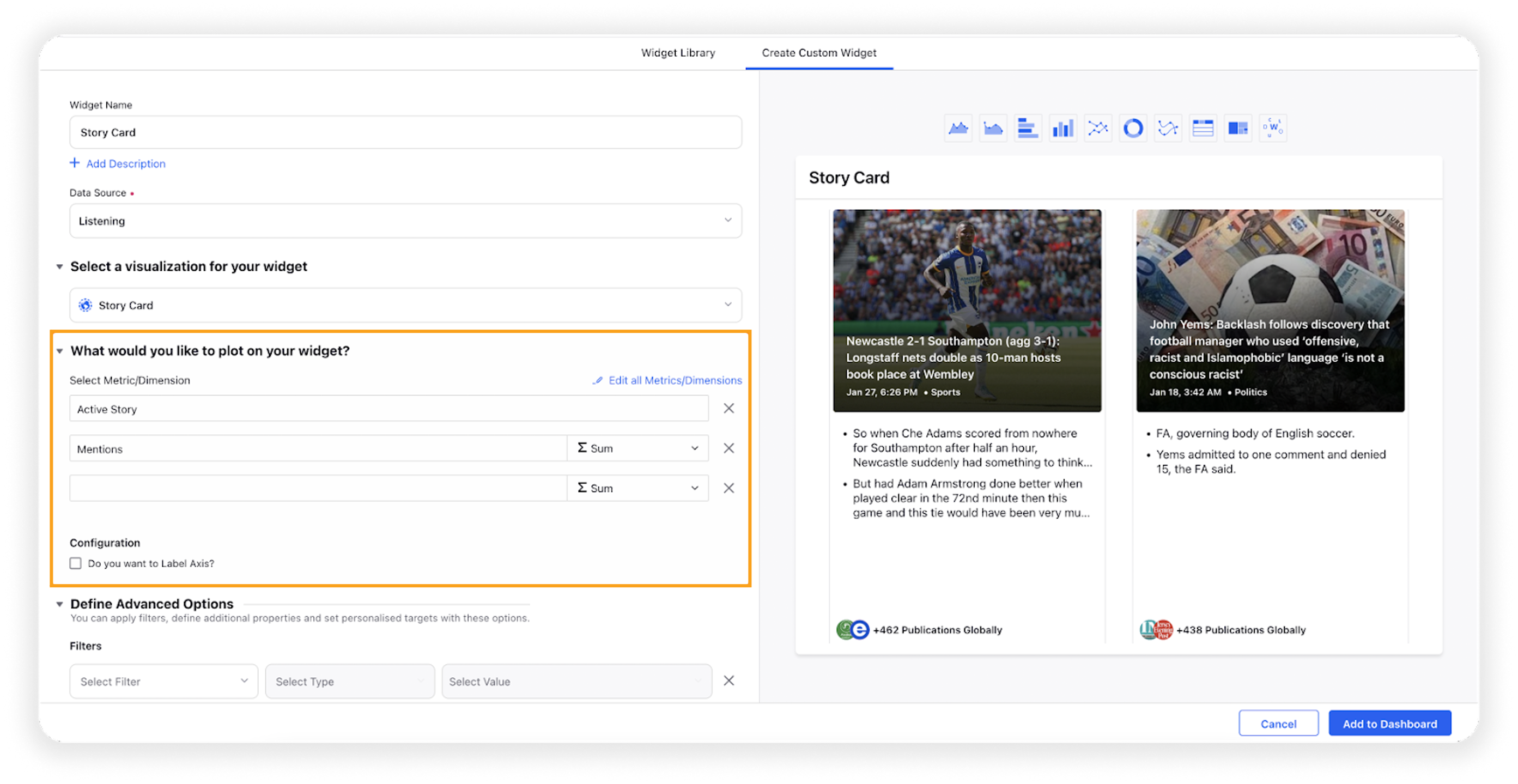Click the Add Description link
Image resolution: width=1518 pixels, height=784 pixels.
(x=125, y=164)
